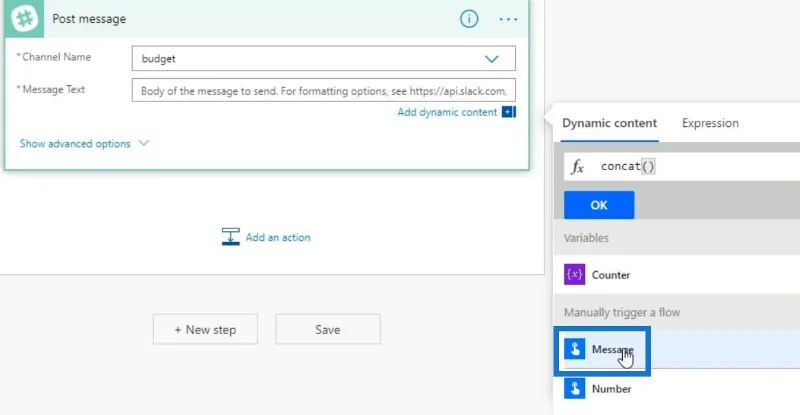Click the blue trigger icon next to Message

[574, 349]
